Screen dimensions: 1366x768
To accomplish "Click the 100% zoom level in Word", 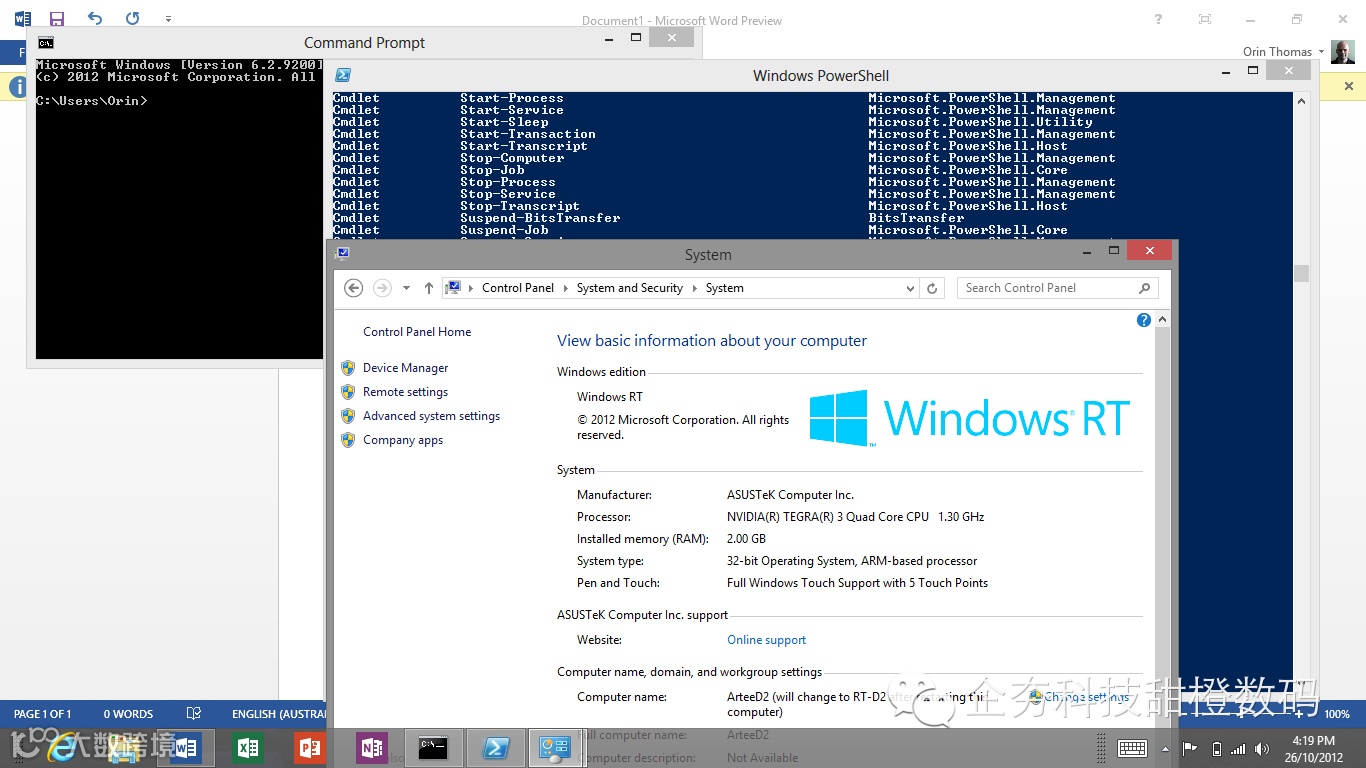I will click(1337, 714).
